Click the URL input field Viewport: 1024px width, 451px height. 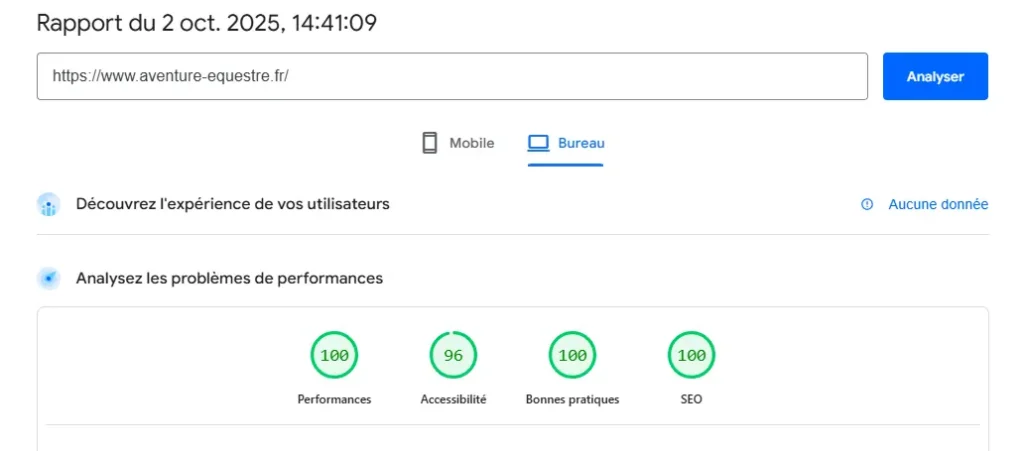click(x=452, y=76)
